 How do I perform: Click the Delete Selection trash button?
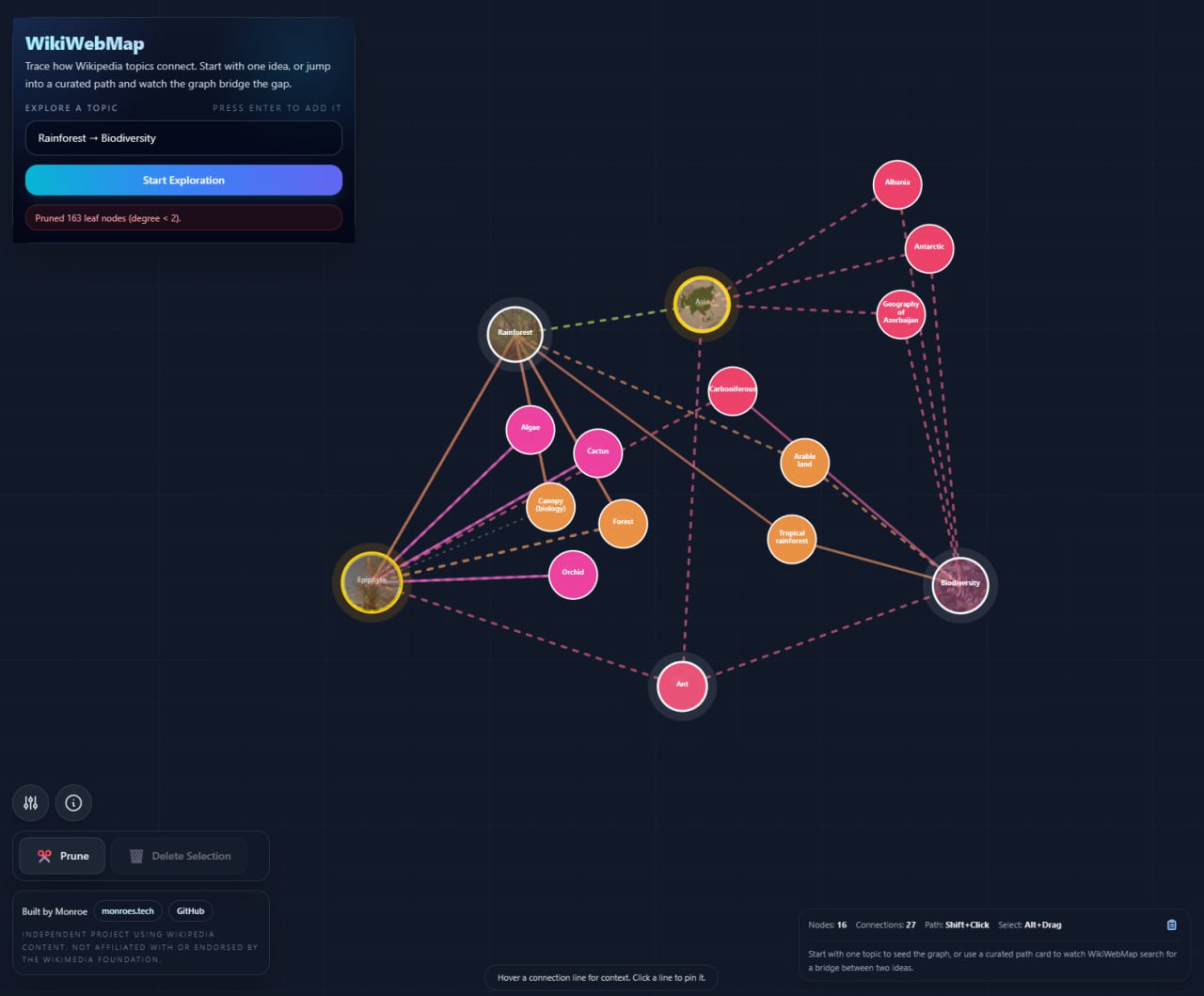(179, 856)
